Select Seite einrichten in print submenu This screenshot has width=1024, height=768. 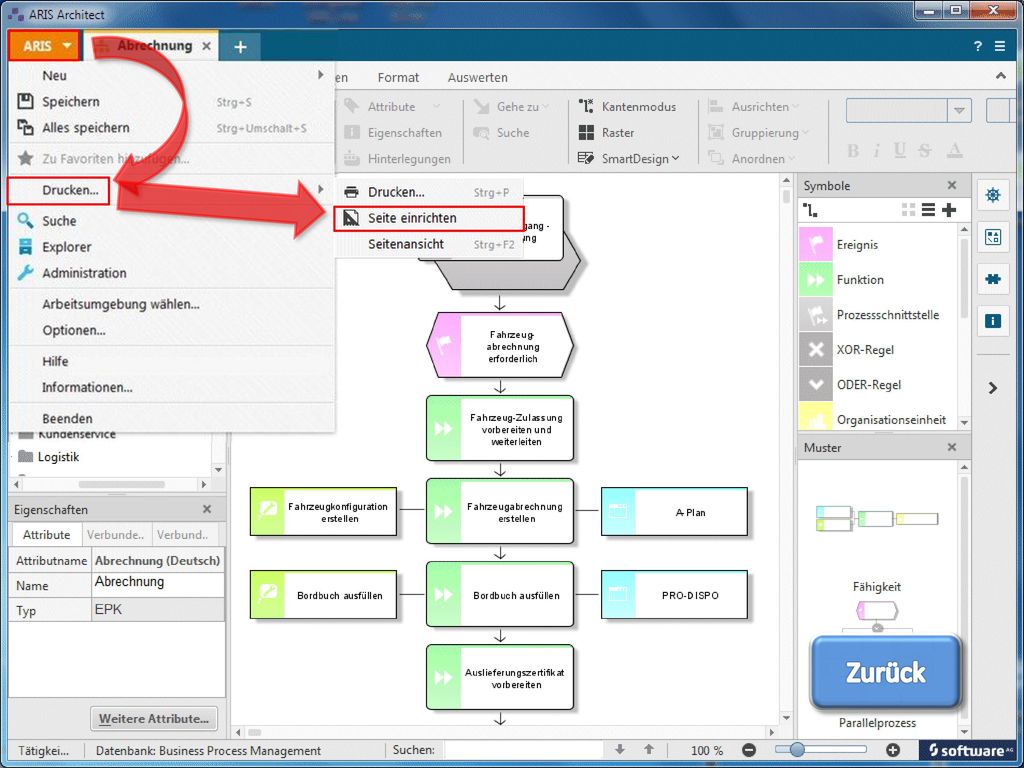428,218
